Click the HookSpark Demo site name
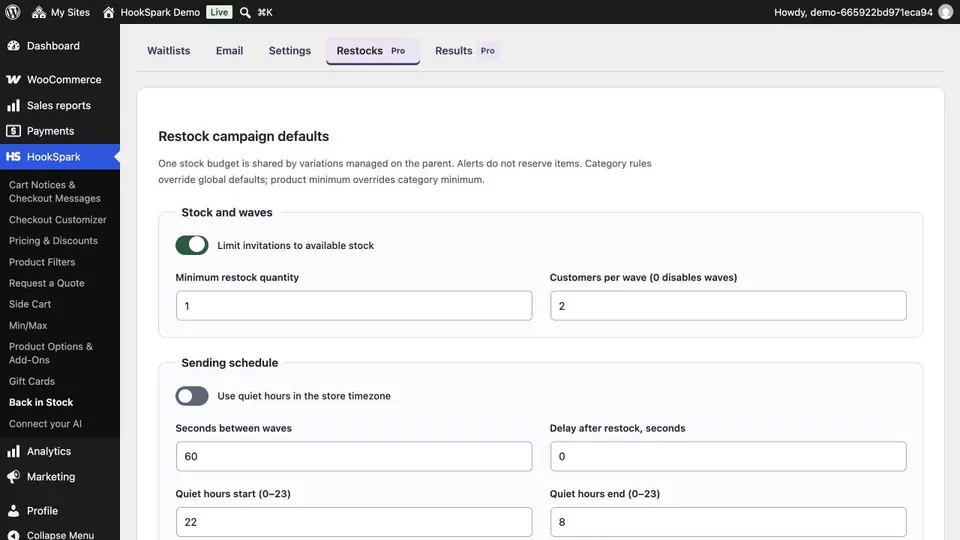This screenshot has width=960, height=540. (160, 12)
